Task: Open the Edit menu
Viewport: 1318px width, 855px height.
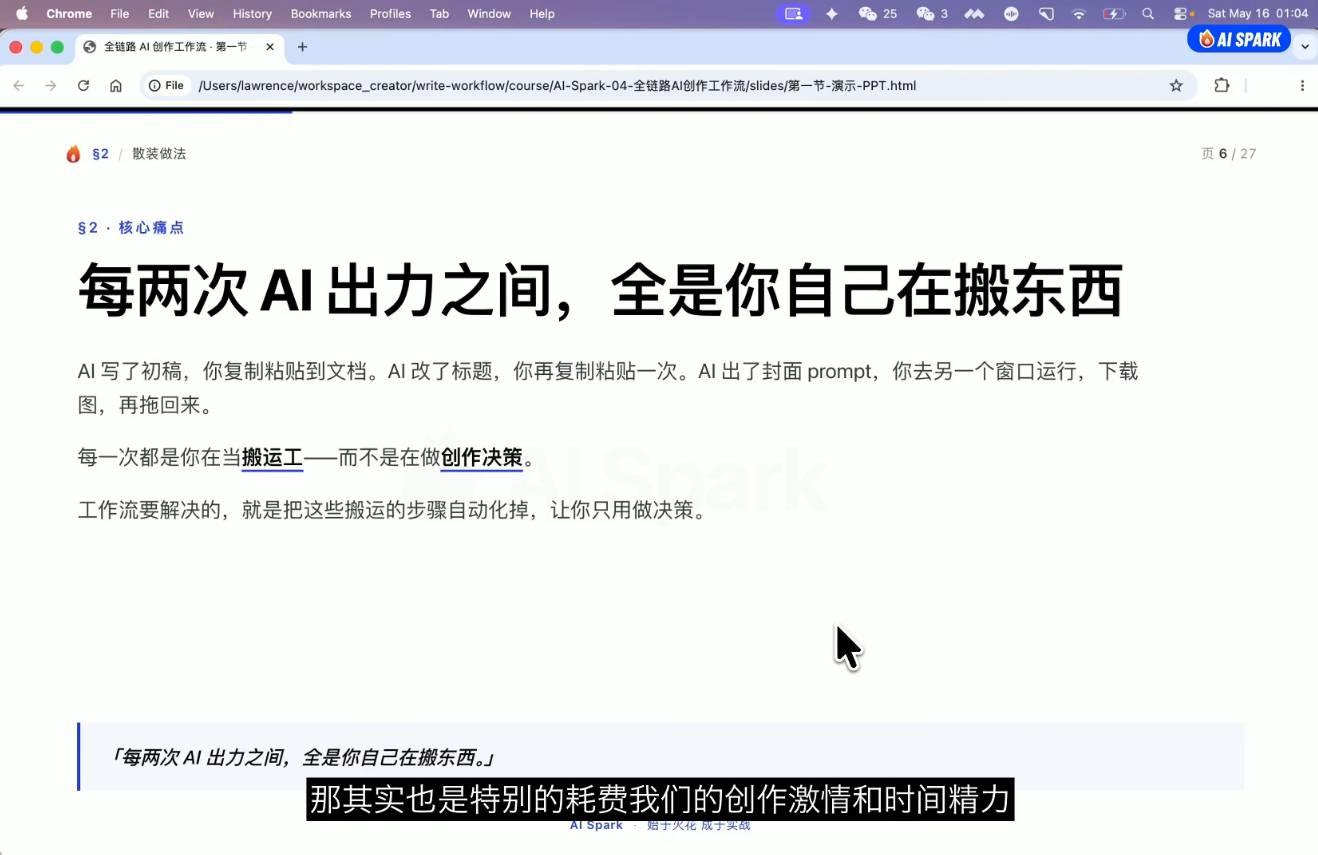Action: (x=158, y=14)
